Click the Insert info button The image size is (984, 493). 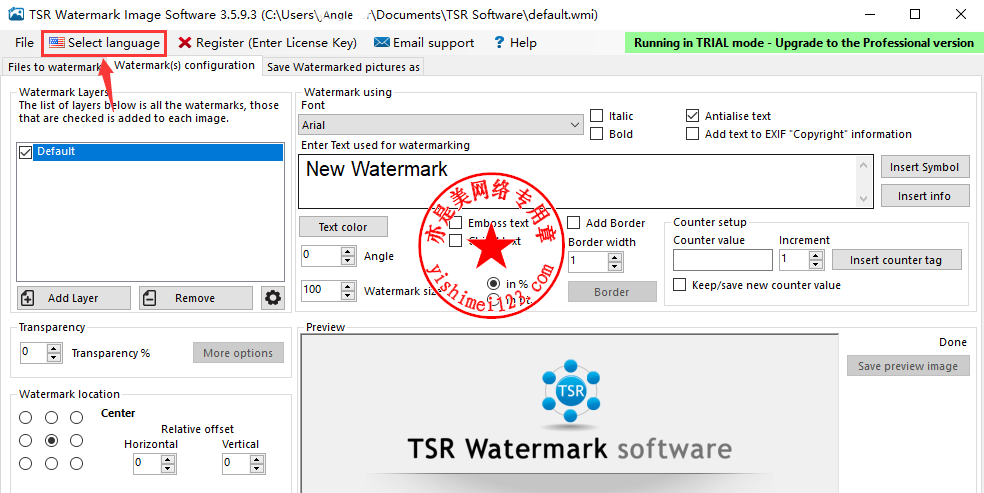point(924,196)
